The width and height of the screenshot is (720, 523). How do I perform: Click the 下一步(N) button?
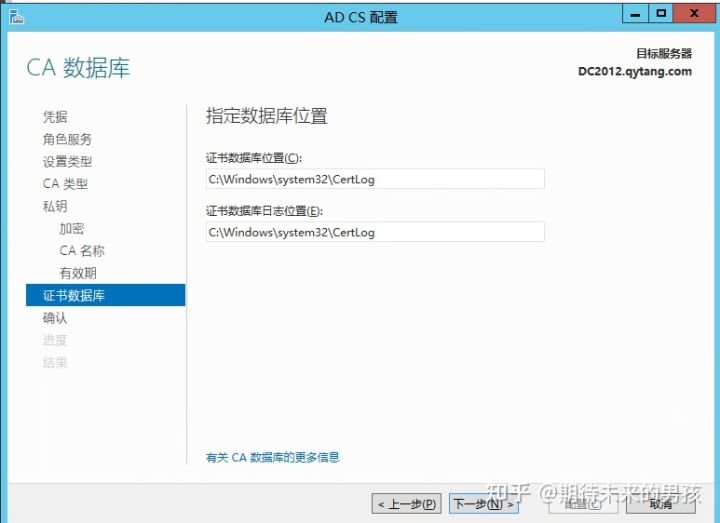(x=484, y=504)
